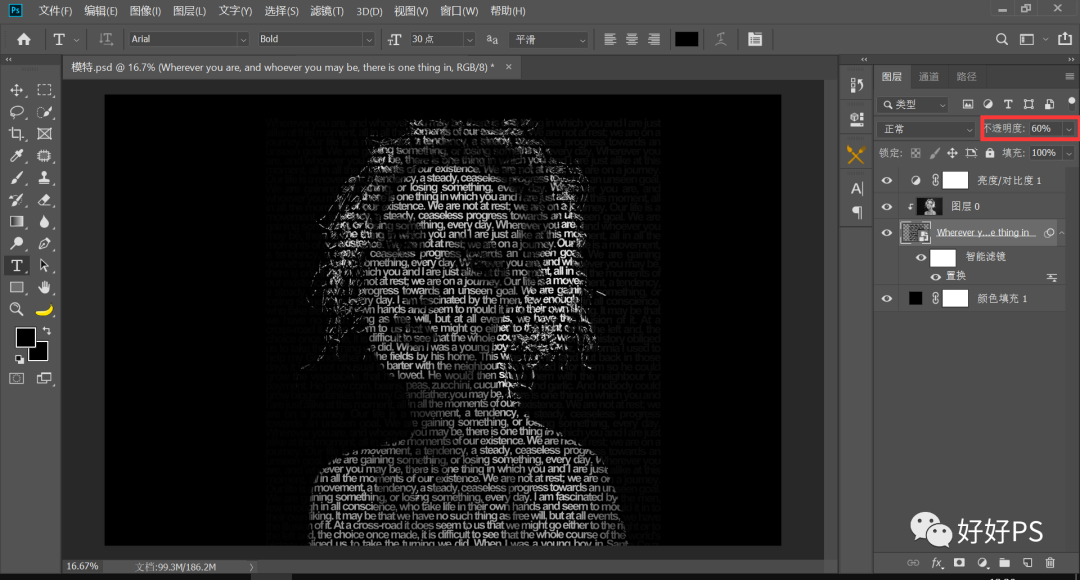
Task: Collapse smart filters on the Wherever layer
Action: pyautogui.click(x=1061, y=233)
